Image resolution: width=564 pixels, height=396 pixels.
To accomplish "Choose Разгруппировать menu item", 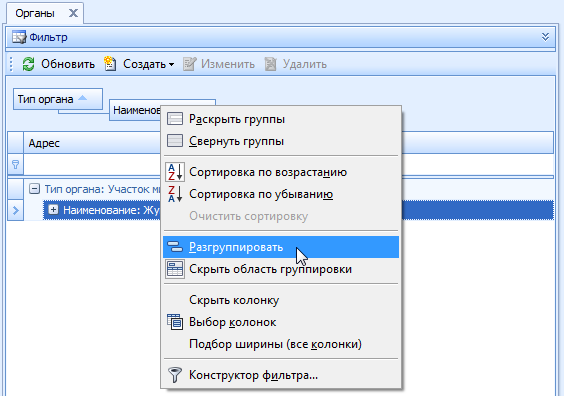I will coord(281,247).
